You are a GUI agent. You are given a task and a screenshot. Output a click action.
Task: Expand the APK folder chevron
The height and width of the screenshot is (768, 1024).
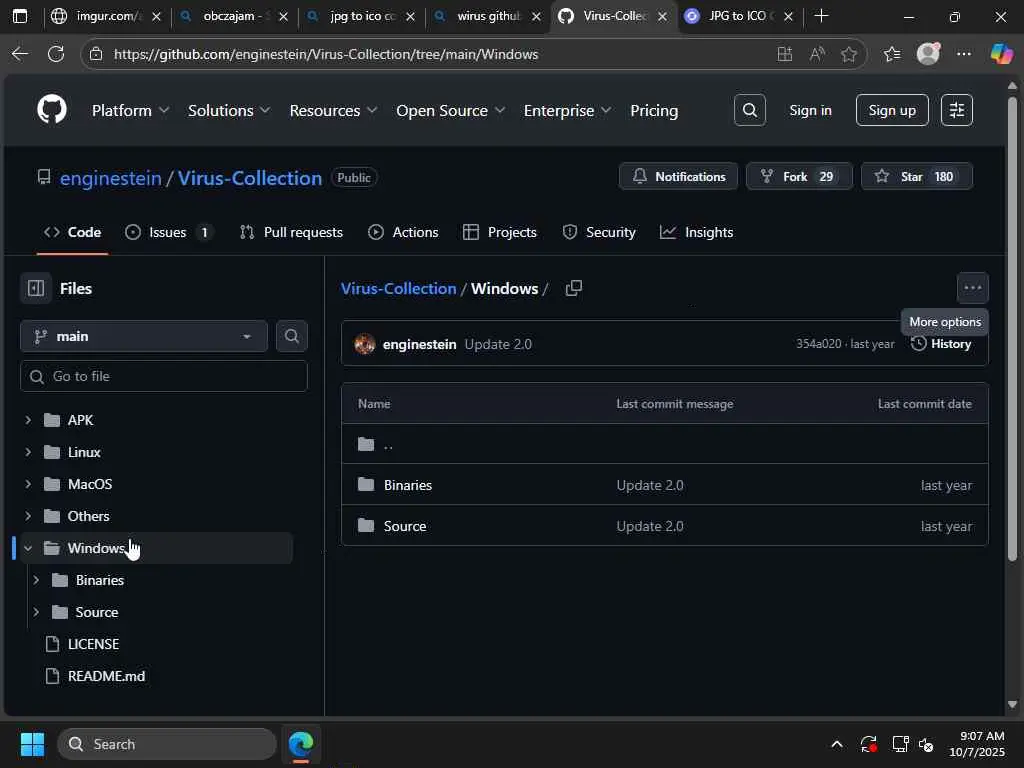pyautogui.click(x=28, y=420)
